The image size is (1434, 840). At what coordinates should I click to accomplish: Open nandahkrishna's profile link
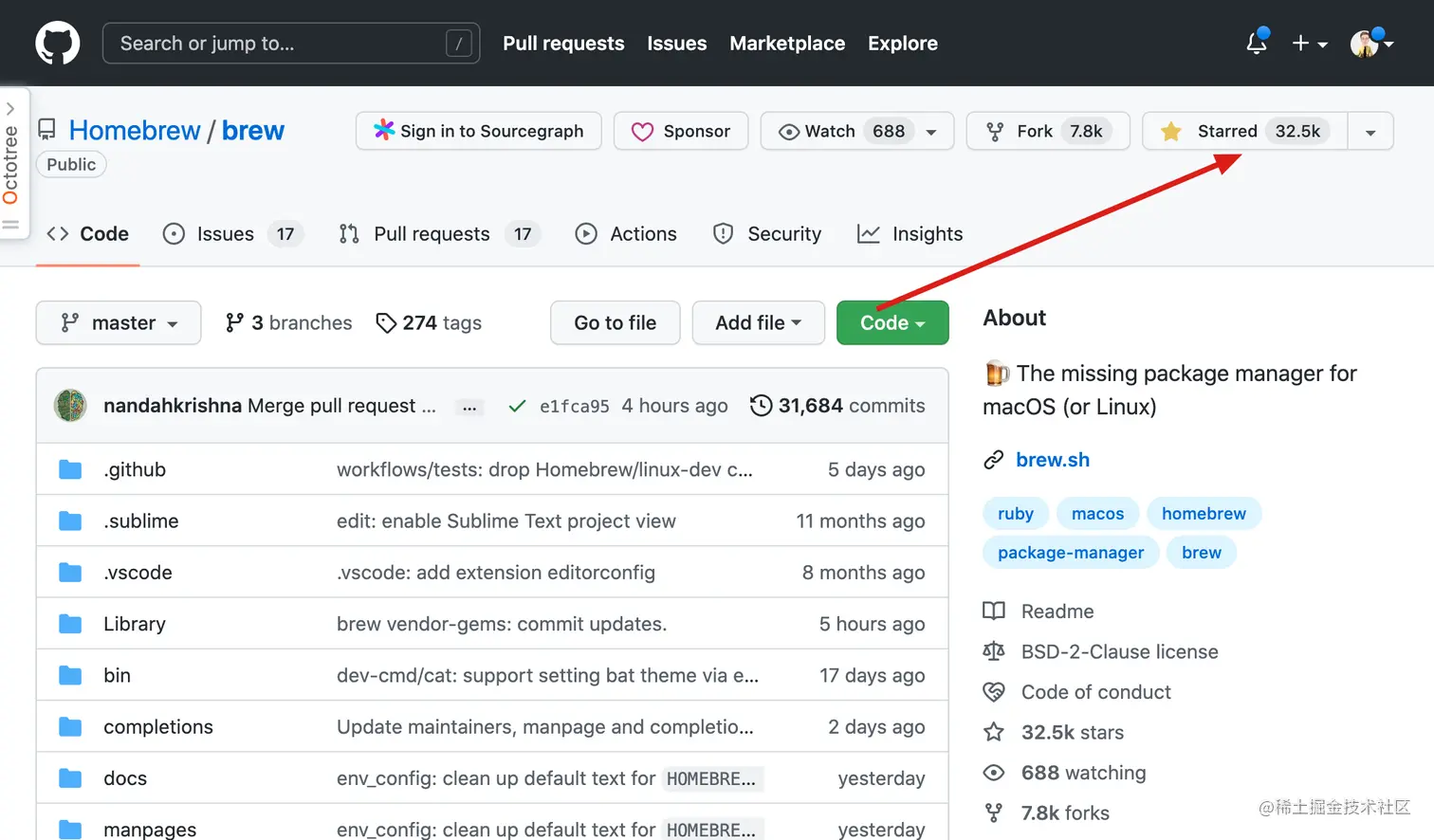coord(173,406)
